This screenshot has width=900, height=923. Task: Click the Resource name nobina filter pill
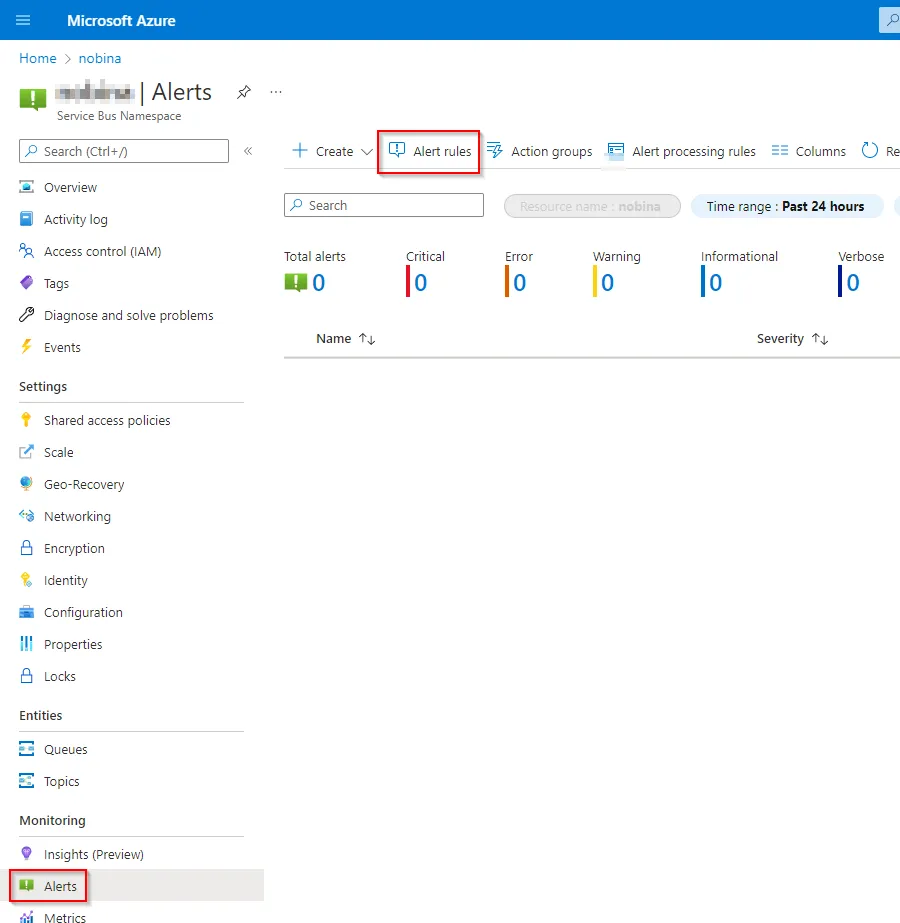tap(592, 206)
